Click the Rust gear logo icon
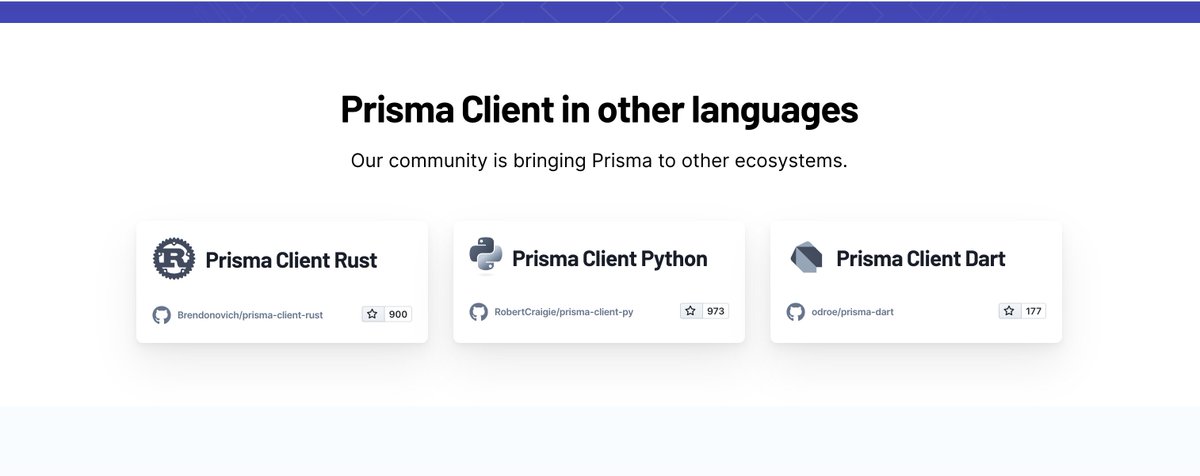 pos(174,259)
